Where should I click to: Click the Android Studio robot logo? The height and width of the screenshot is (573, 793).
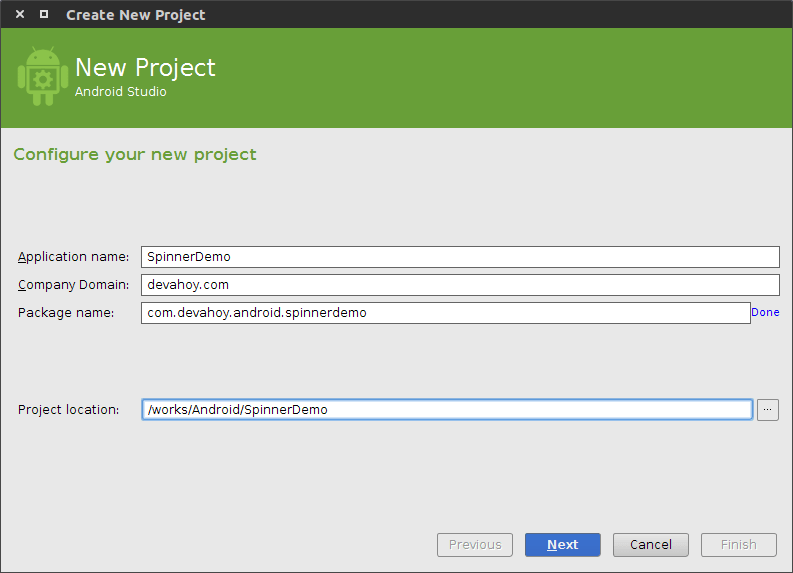[x=43, y=76]
